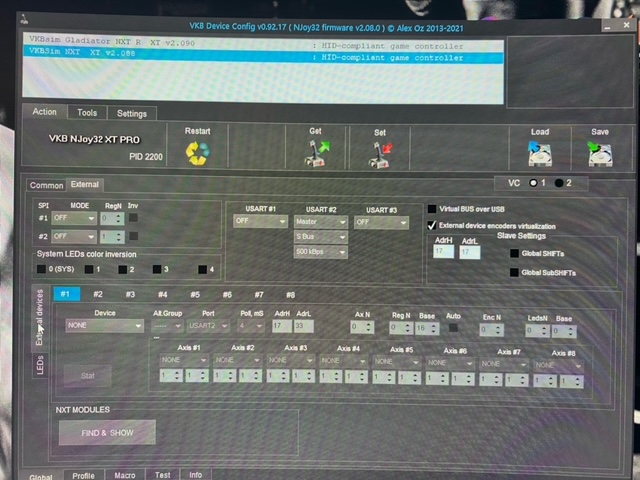Open the Device NONE dropdown

(x=104, y=325)
